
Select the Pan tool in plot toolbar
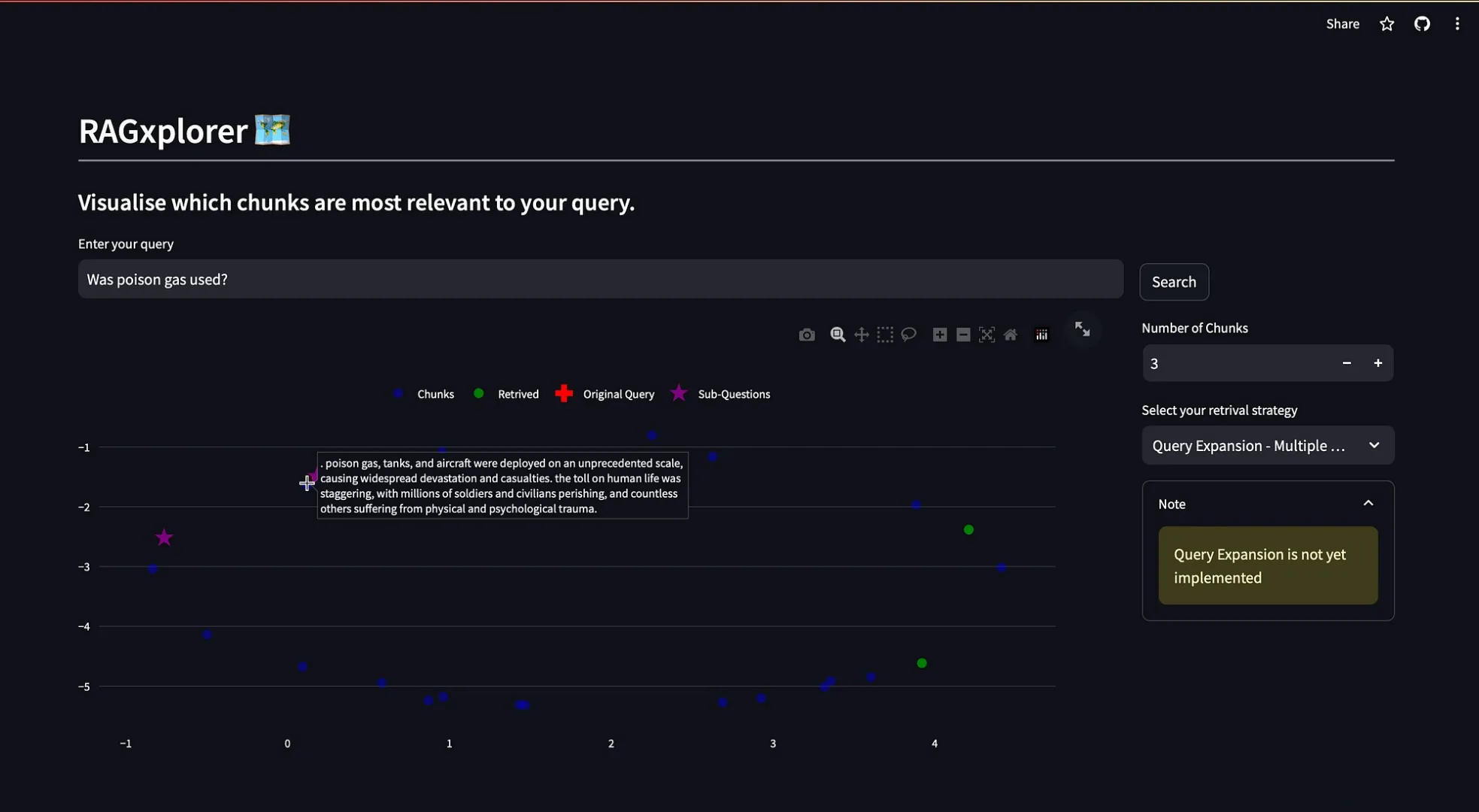(862, 335)
